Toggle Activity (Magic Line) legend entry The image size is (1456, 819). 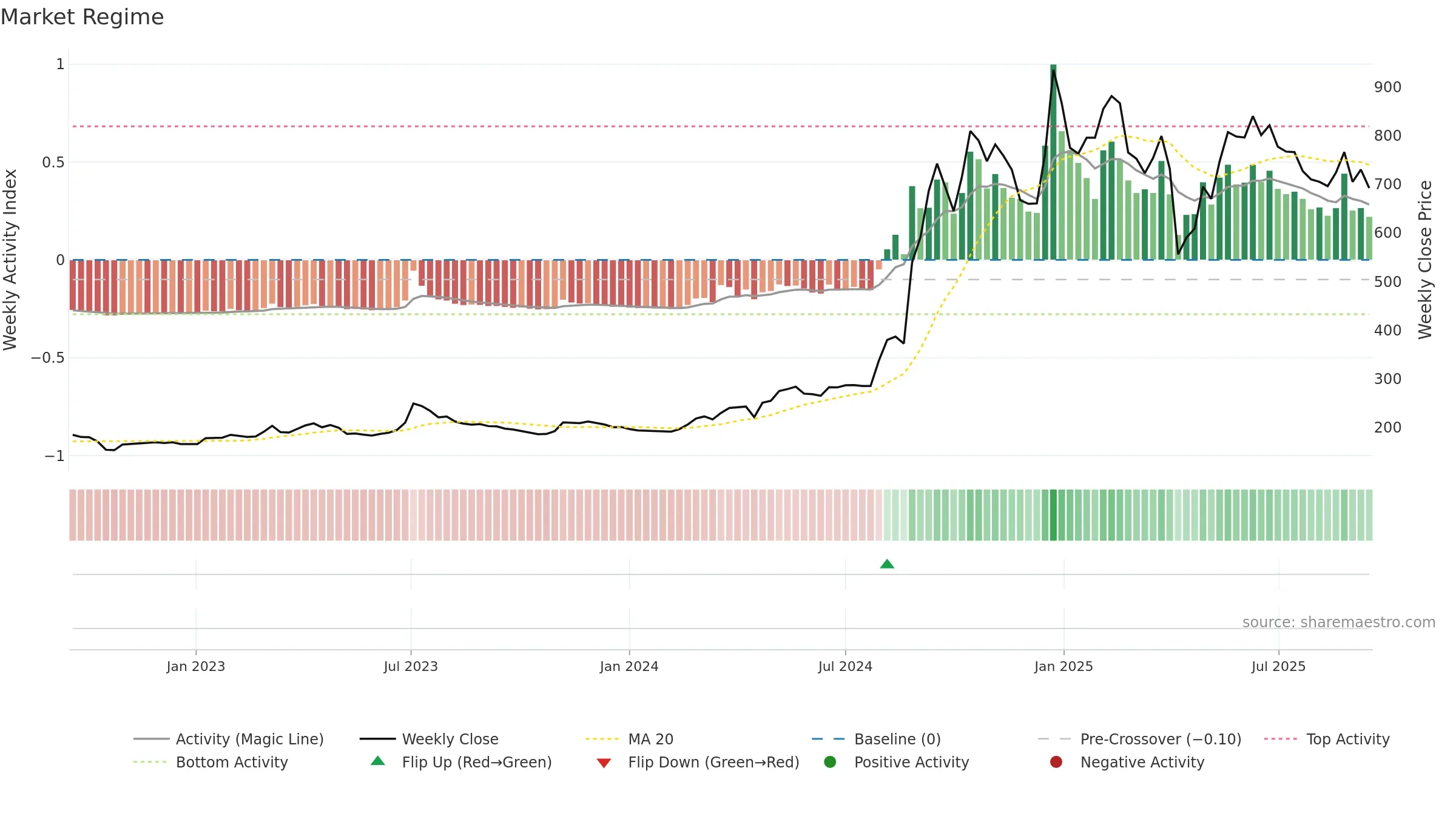229,739
